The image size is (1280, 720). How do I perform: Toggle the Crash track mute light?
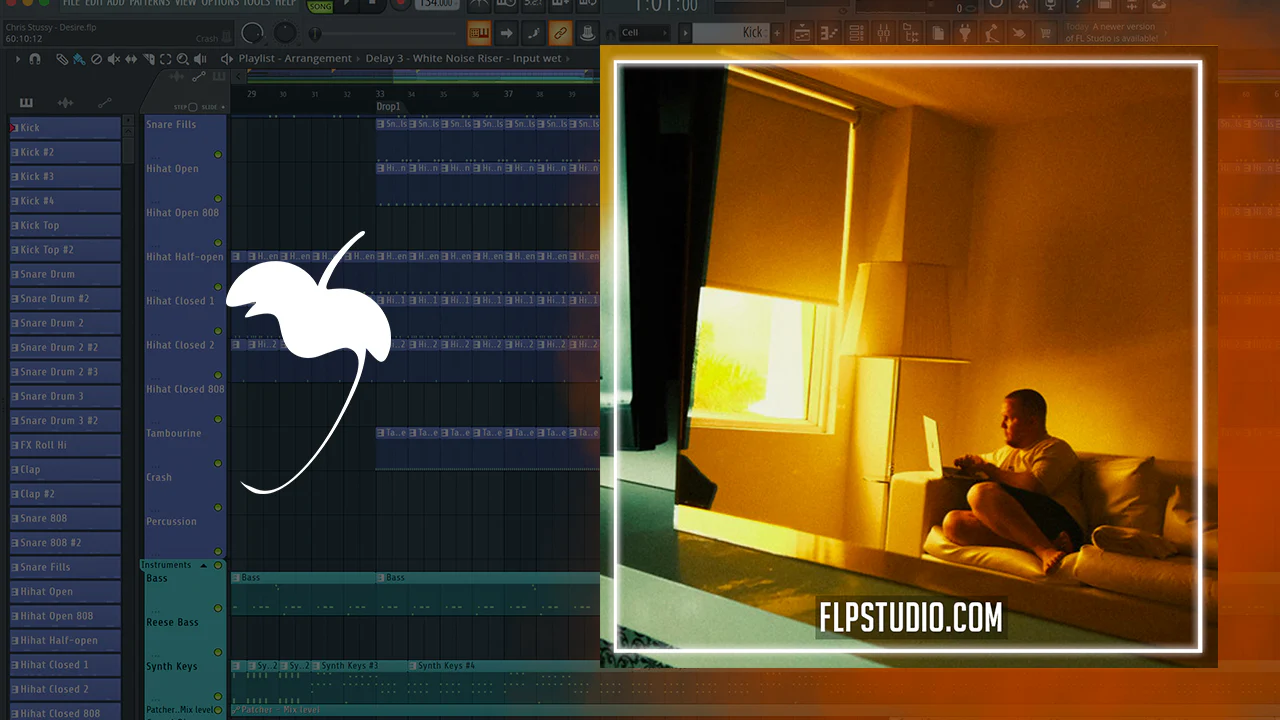coord(218,507)
